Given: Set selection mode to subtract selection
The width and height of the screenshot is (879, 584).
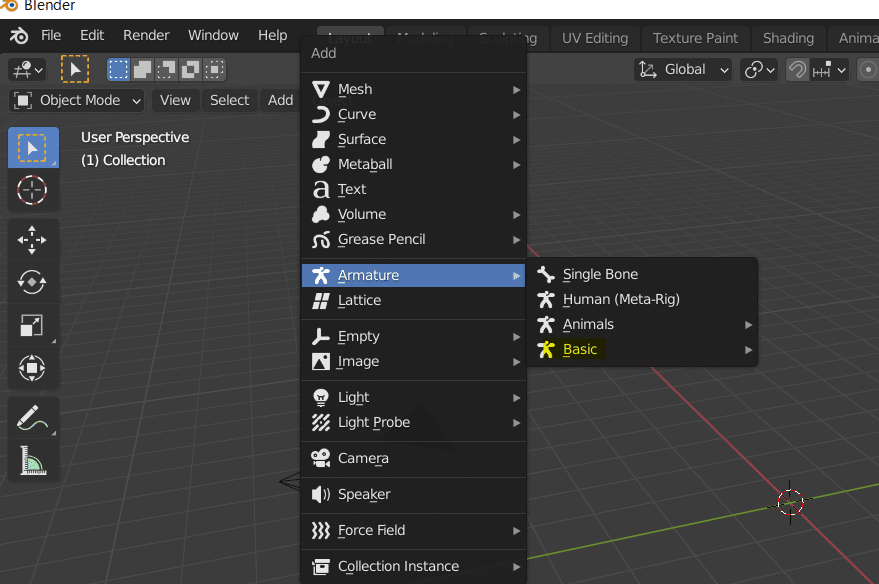Looking at the screenshot, I should tap(166, 69).
